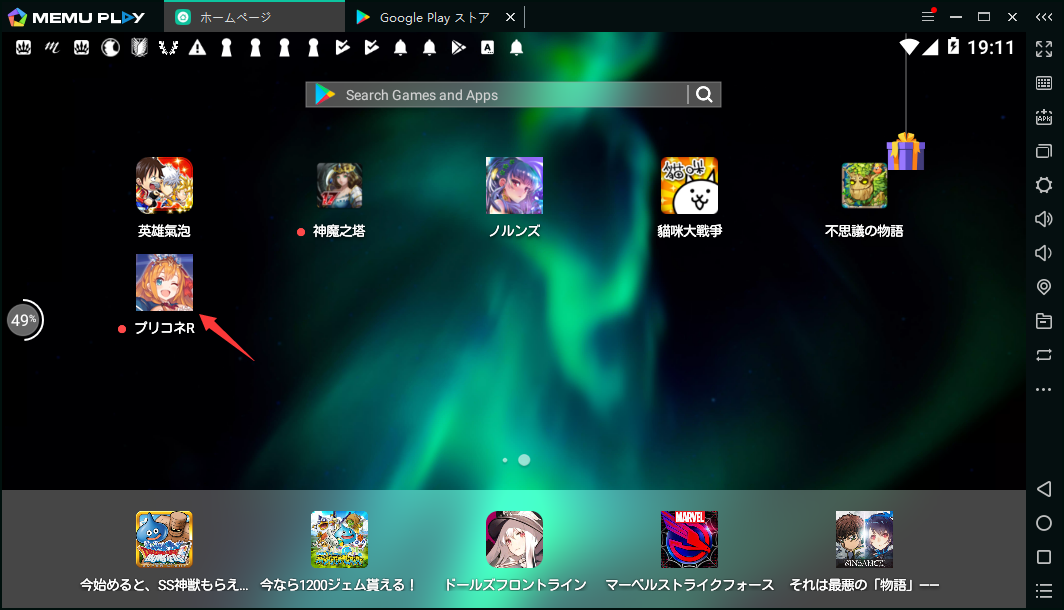Click the Search Games and Apps field
The image size is (1064, 610).
500,94
